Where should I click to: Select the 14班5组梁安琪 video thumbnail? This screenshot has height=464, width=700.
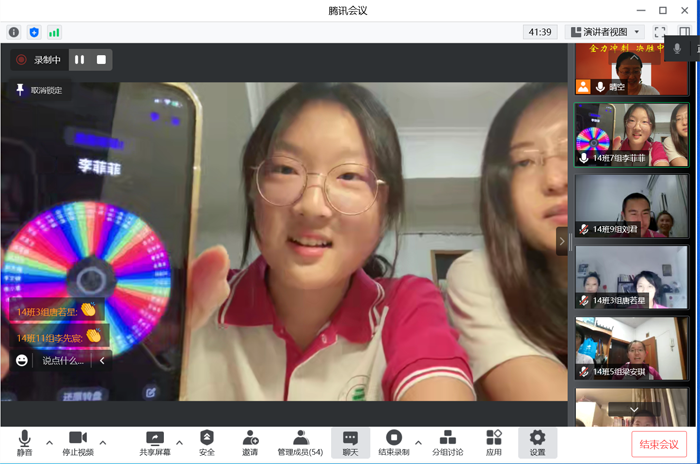pyautogui.click(x=631, y=348)
